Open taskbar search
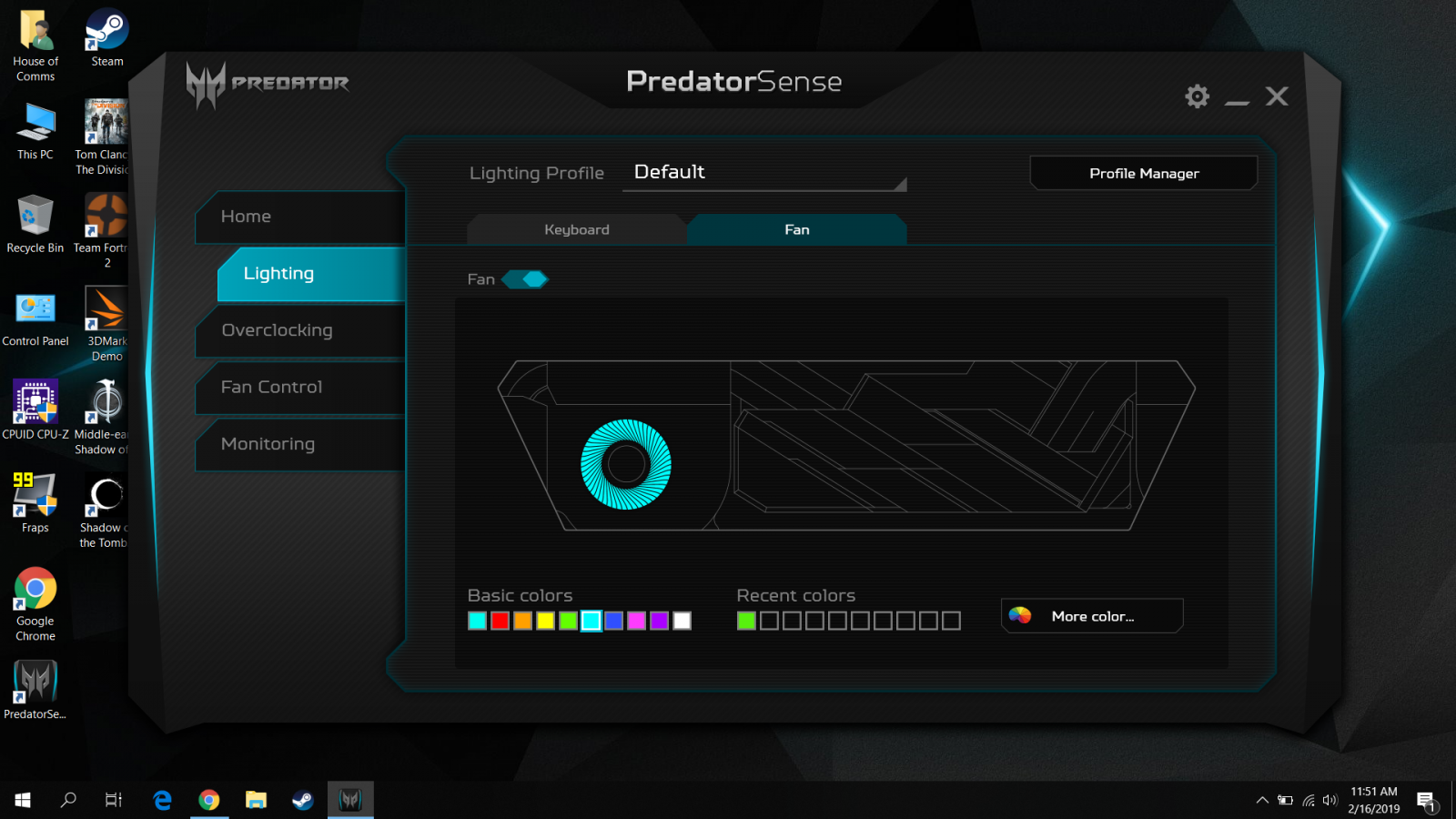1456x819 pixels. click(x=68, y=800)
